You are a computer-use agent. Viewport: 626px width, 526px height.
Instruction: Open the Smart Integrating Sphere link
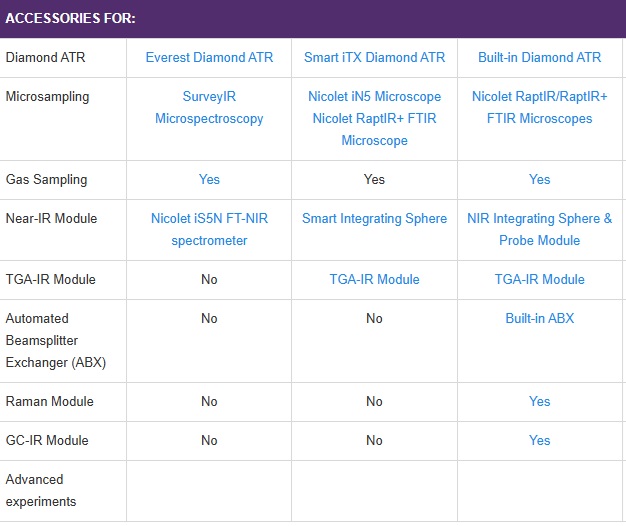point(374,219)
